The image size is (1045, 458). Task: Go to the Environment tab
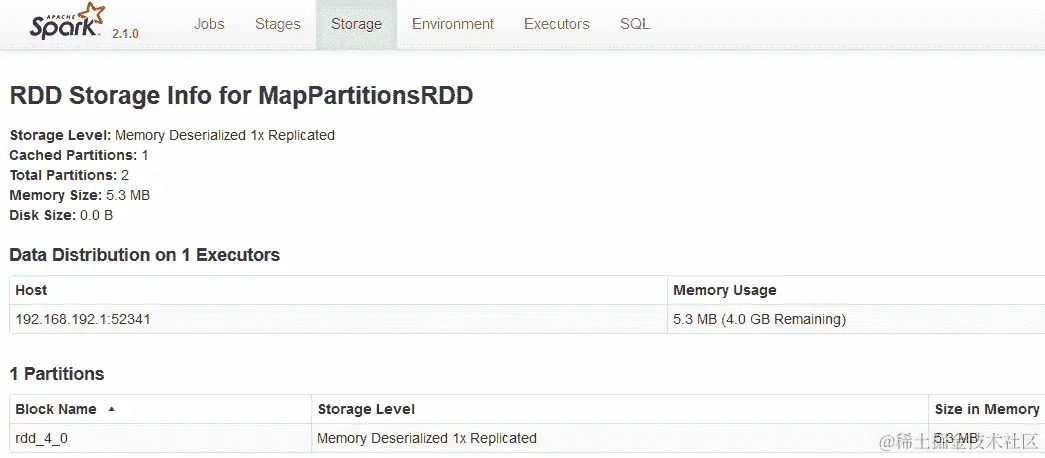[x=452, y=24]
